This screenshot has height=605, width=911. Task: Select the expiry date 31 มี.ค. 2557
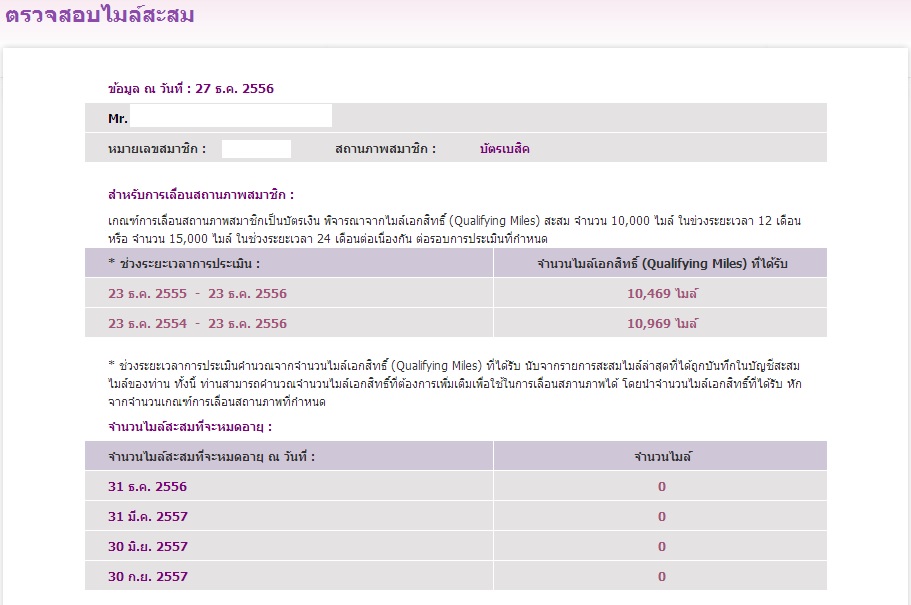pyautogui.click(x=148, y=517)
